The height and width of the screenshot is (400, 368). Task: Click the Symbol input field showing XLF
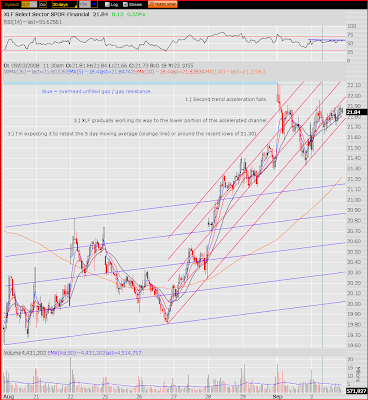pos(29,5)
